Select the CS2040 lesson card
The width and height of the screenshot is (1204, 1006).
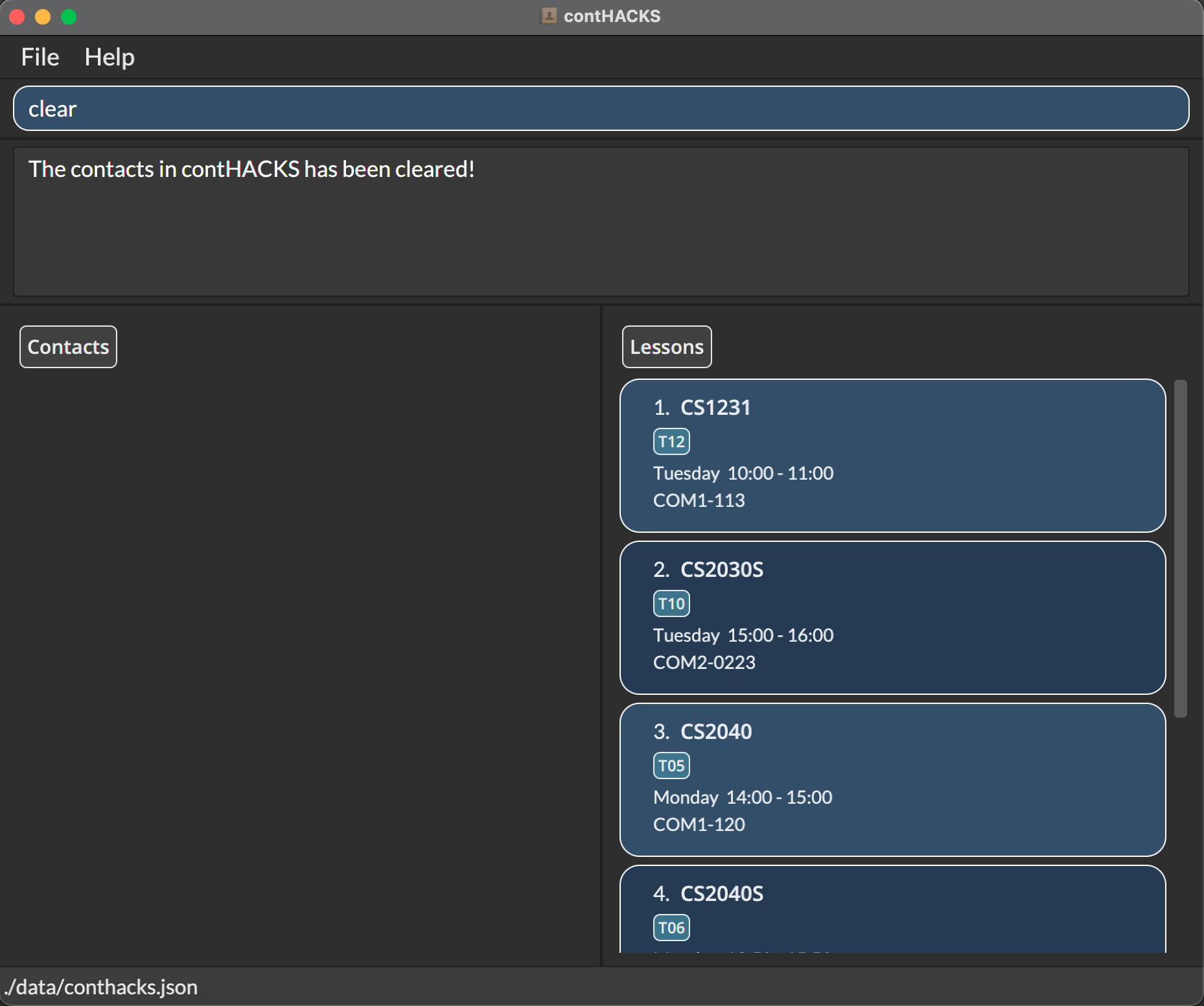click(x=892, y=780)
